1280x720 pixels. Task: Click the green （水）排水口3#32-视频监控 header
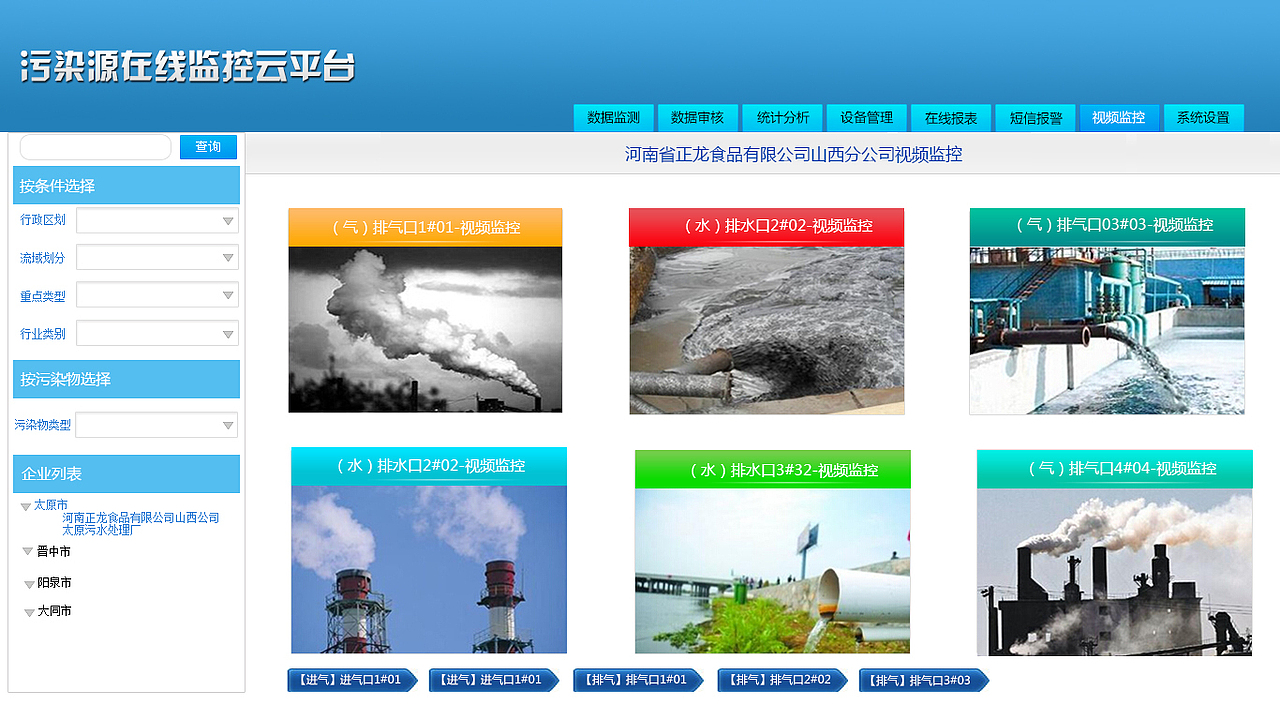(773, 469)
